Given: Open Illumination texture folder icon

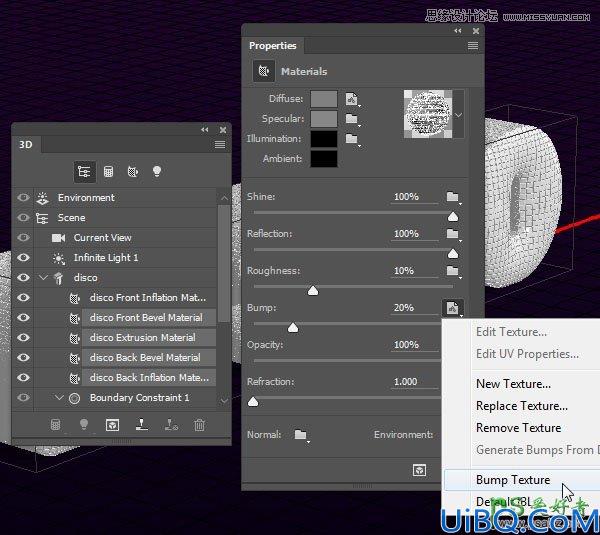Looking at the screenshot, I should click(x=352, y=139).
